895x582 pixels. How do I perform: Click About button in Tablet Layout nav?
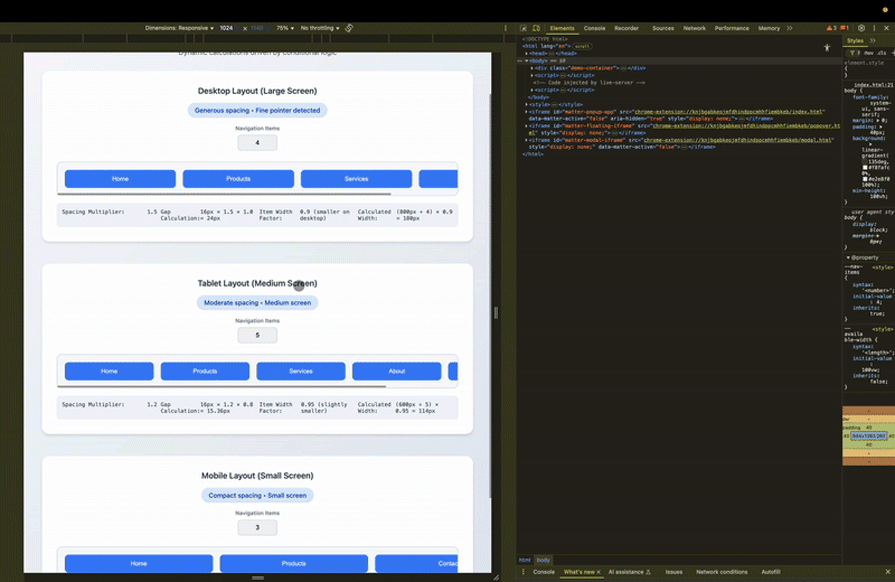[397, 371]
